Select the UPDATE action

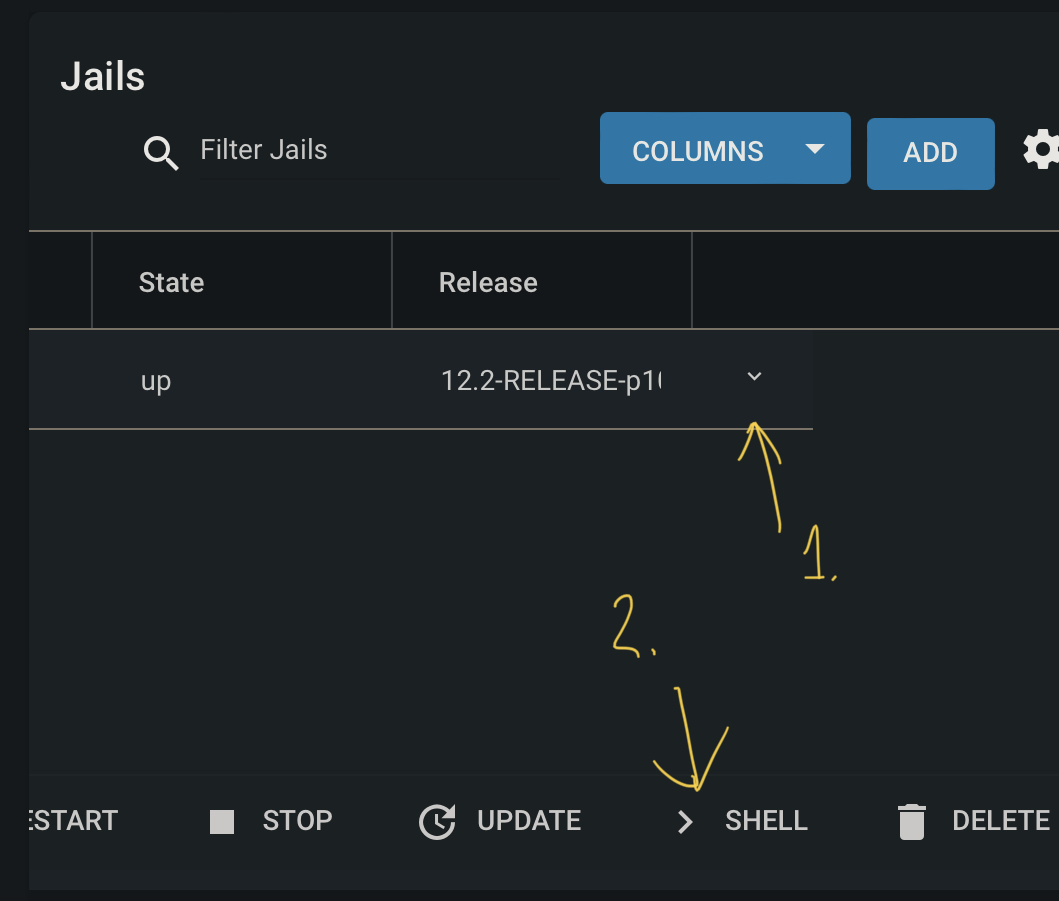528,820
